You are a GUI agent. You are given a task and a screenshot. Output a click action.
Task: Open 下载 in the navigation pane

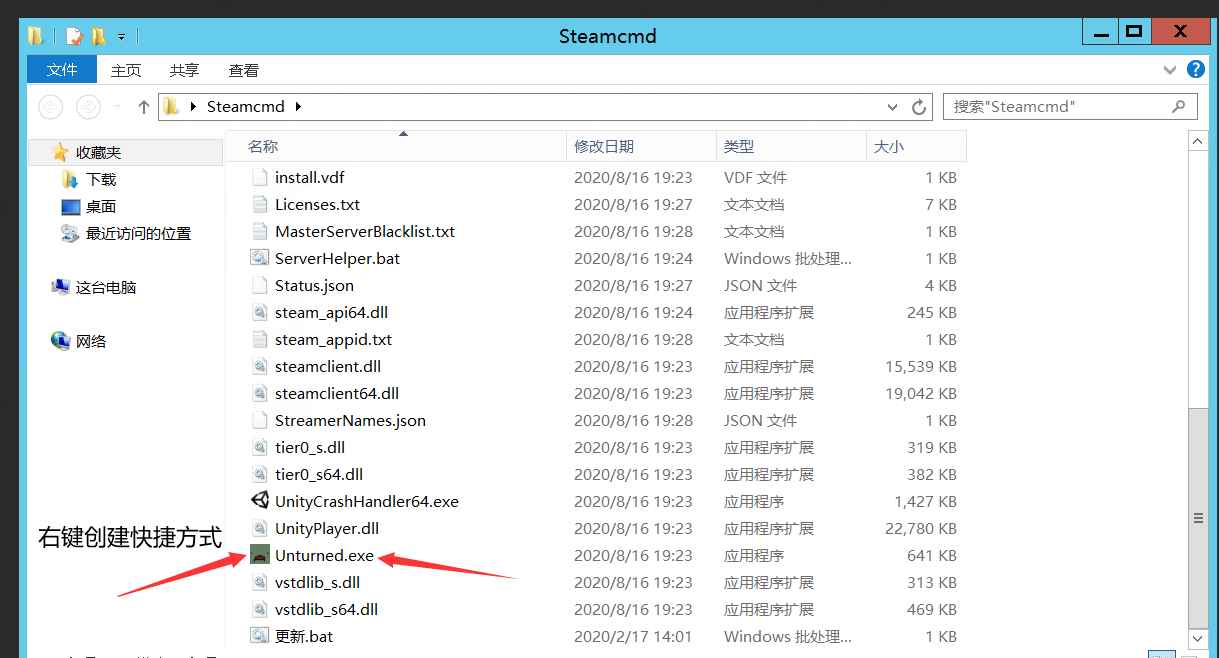101,180
